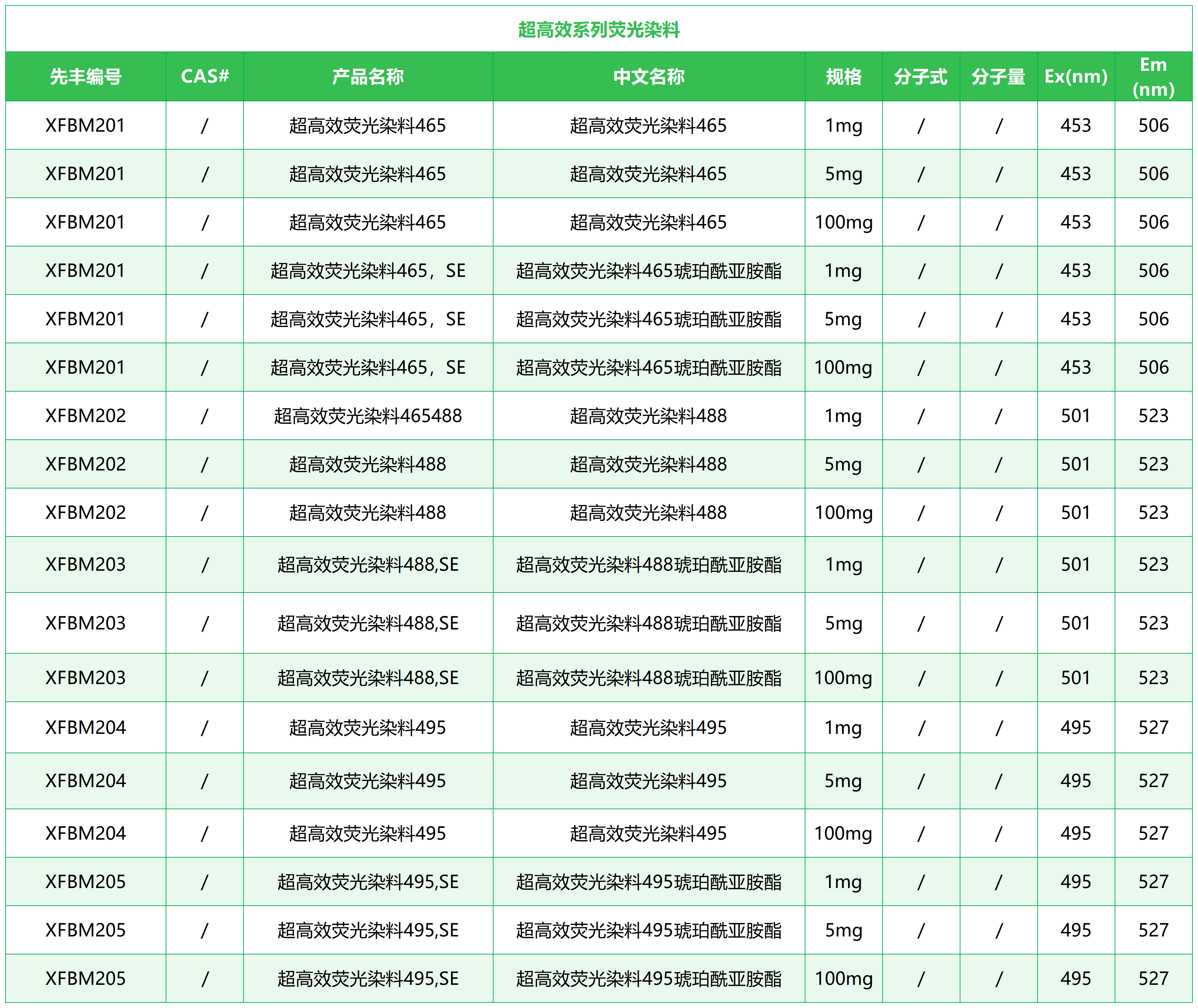Screen dimensions: 1198x1008
Task: Click the 分子式 slash in XFBM205 100mg row
Action: click(921, 979)
